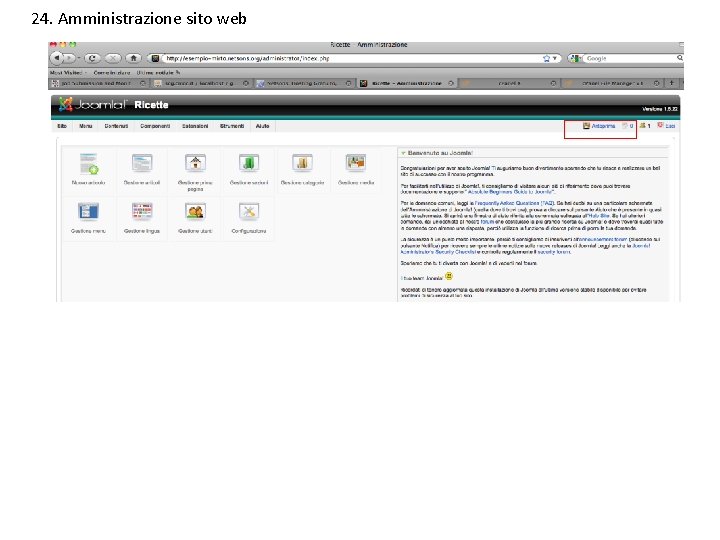Open the Ultime notizie bookmark

(158, 73)
